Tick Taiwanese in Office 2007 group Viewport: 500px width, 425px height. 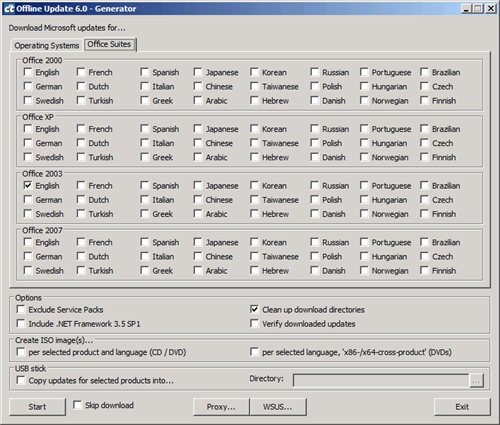pos(254,256)
